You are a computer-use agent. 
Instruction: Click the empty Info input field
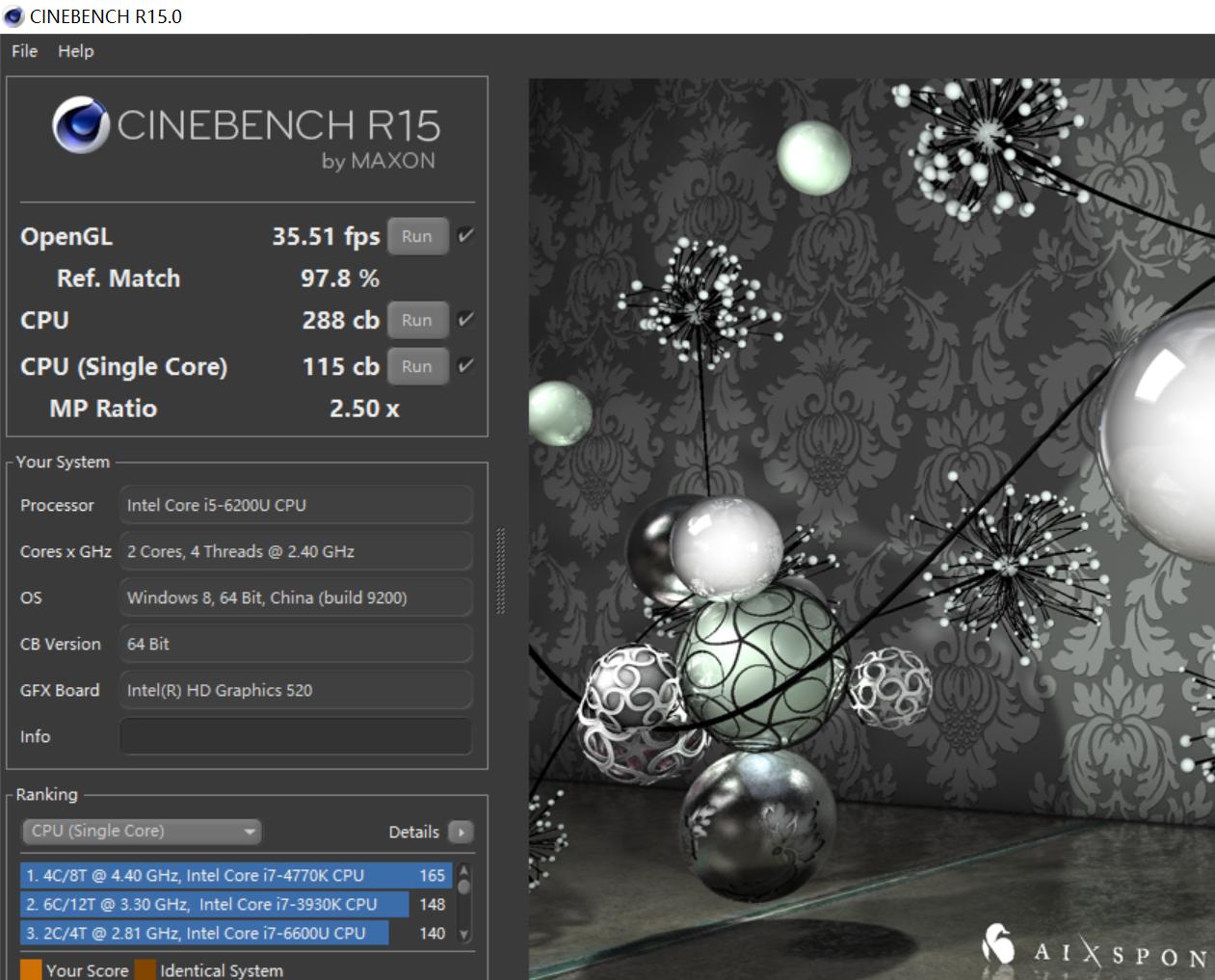tap(296, 736)
